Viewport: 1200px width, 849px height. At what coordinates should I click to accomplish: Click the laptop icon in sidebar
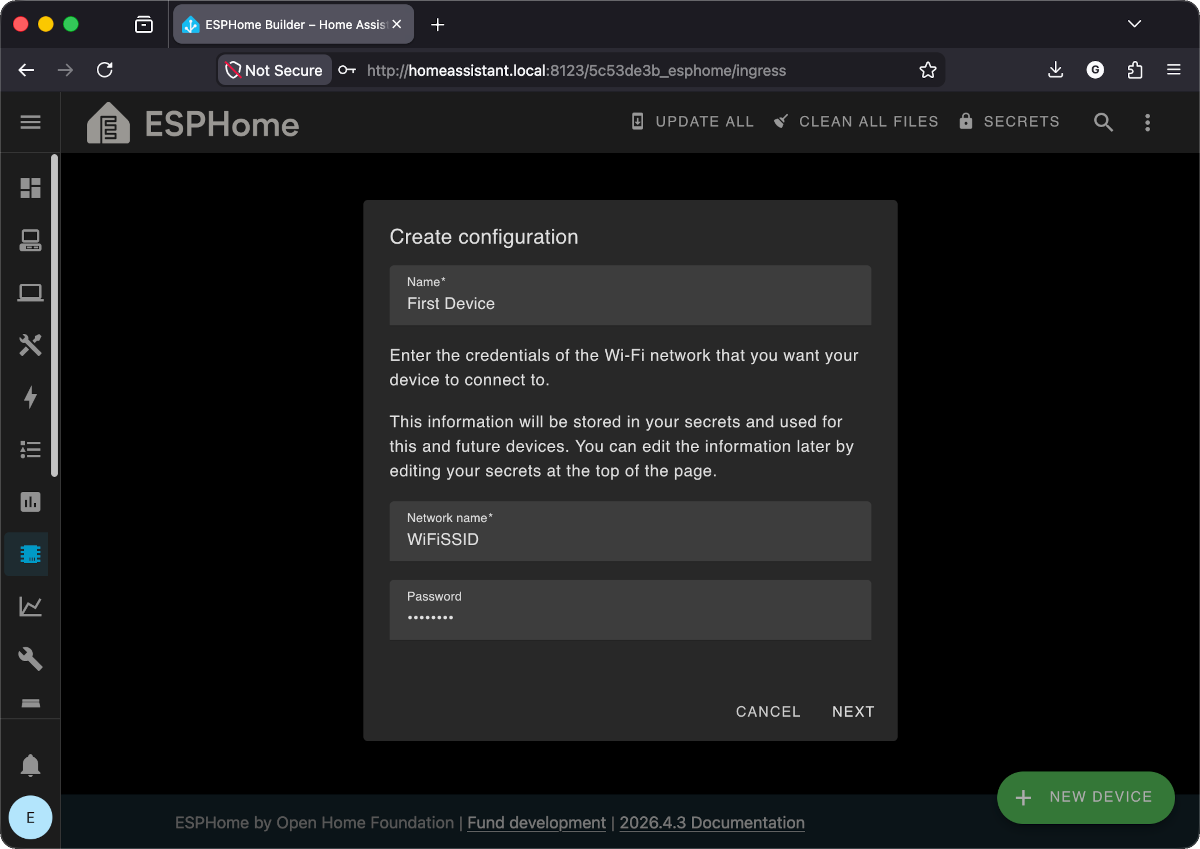[x=30, y=293]
